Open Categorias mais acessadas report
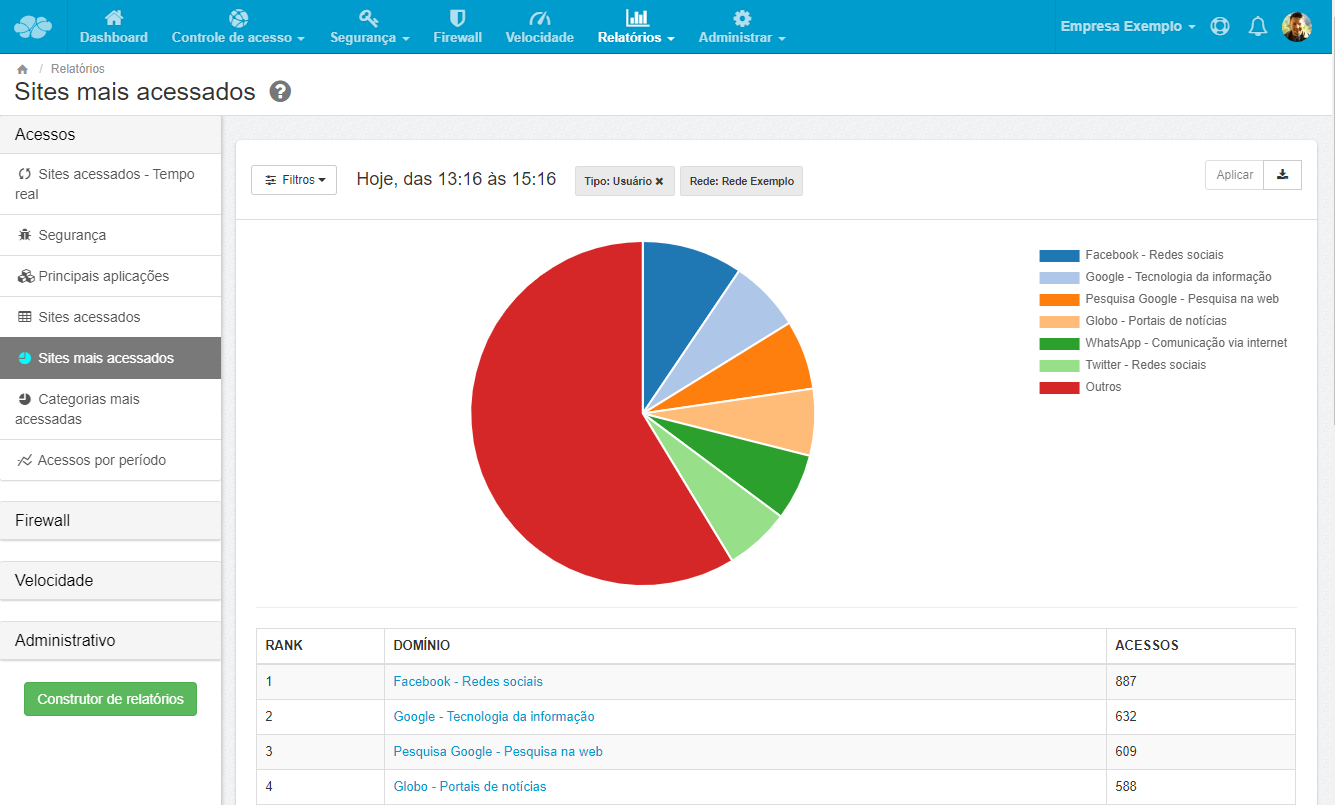Screen dimensions: 1335x805 click(x=110, y=409)
